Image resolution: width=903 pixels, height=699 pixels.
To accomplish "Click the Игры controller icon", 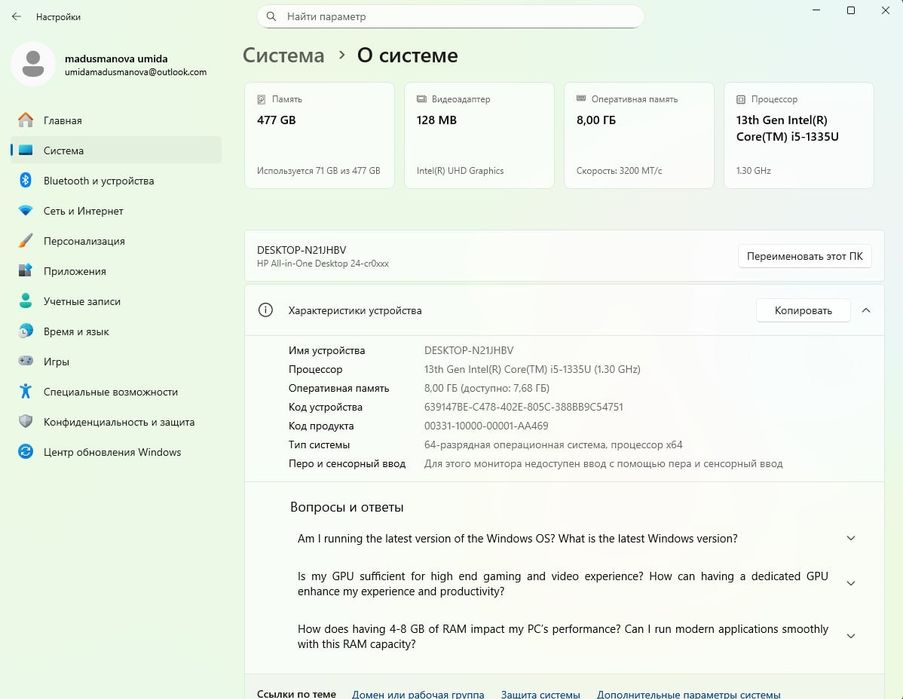I will click(x=26, y=362).
